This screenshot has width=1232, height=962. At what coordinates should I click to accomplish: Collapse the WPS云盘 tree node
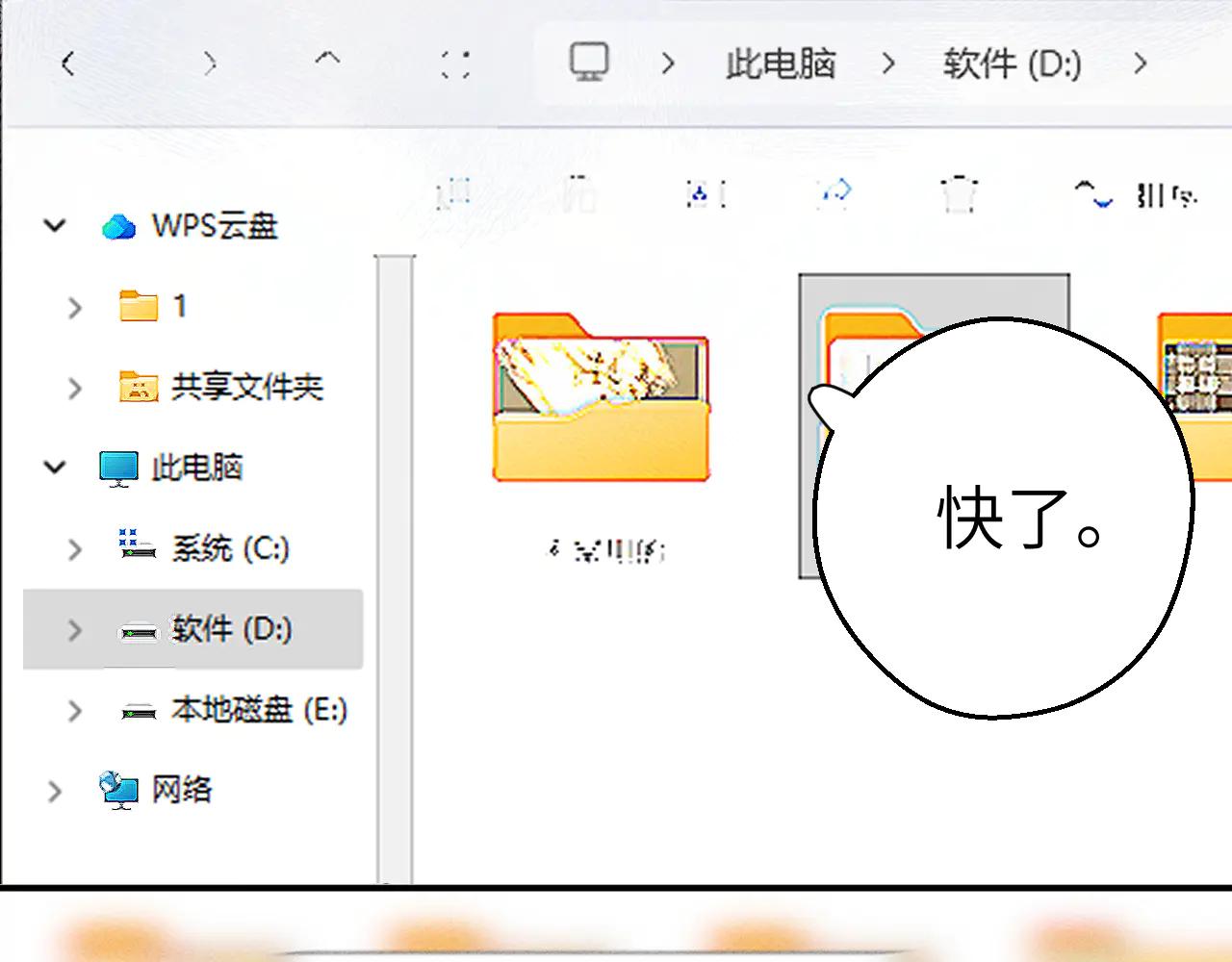(x=55, y=226)
